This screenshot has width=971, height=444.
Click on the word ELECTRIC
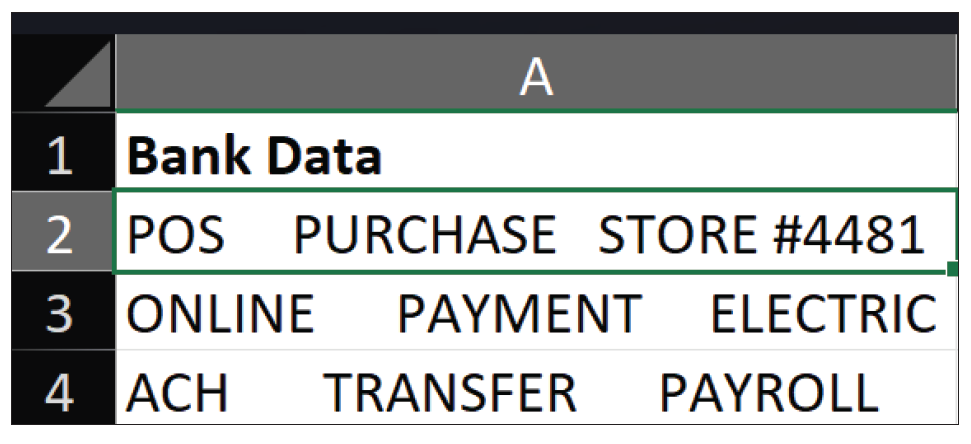point(823,315)
